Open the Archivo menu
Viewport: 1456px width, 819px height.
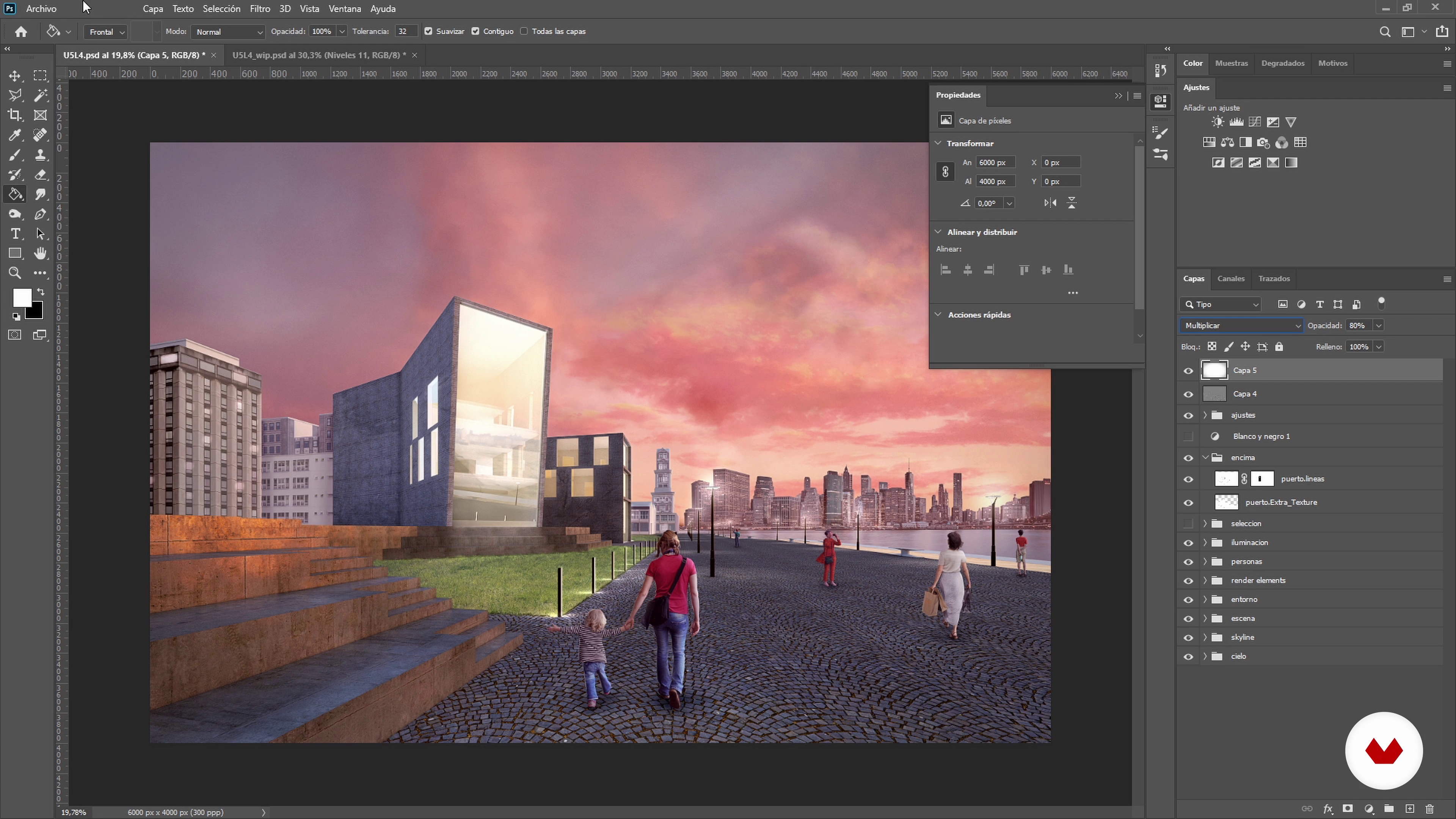pos(41,8)
